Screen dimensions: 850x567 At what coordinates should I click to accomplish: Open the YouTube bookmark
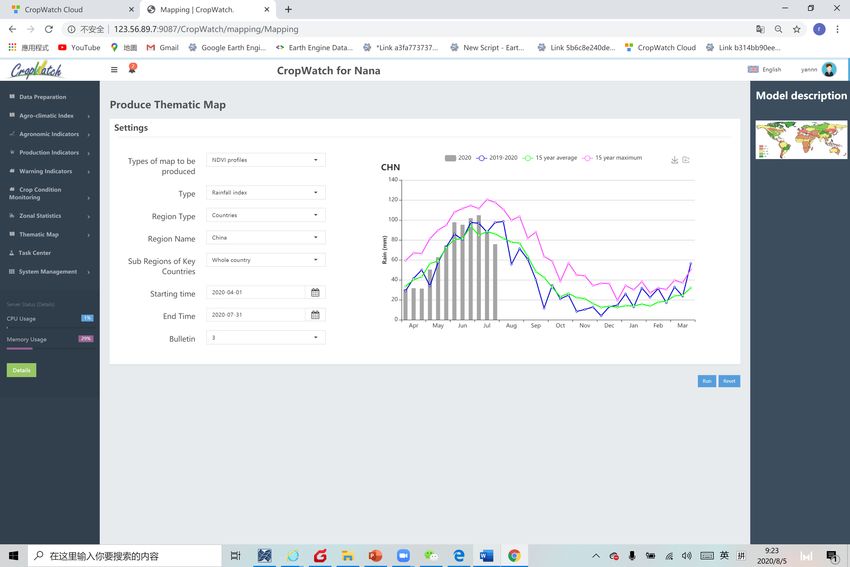point(79,48)
